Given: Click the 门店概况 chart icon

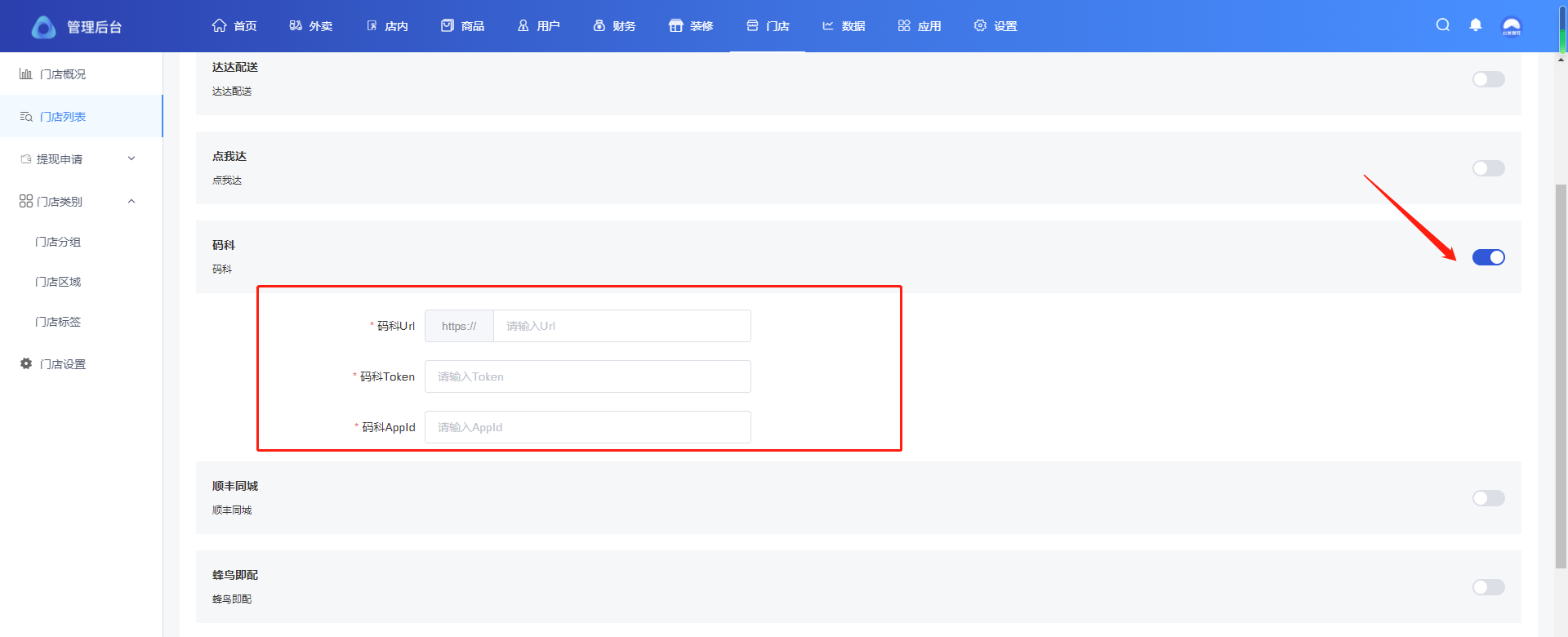Looking at the screenshot, I should point(26,74).
